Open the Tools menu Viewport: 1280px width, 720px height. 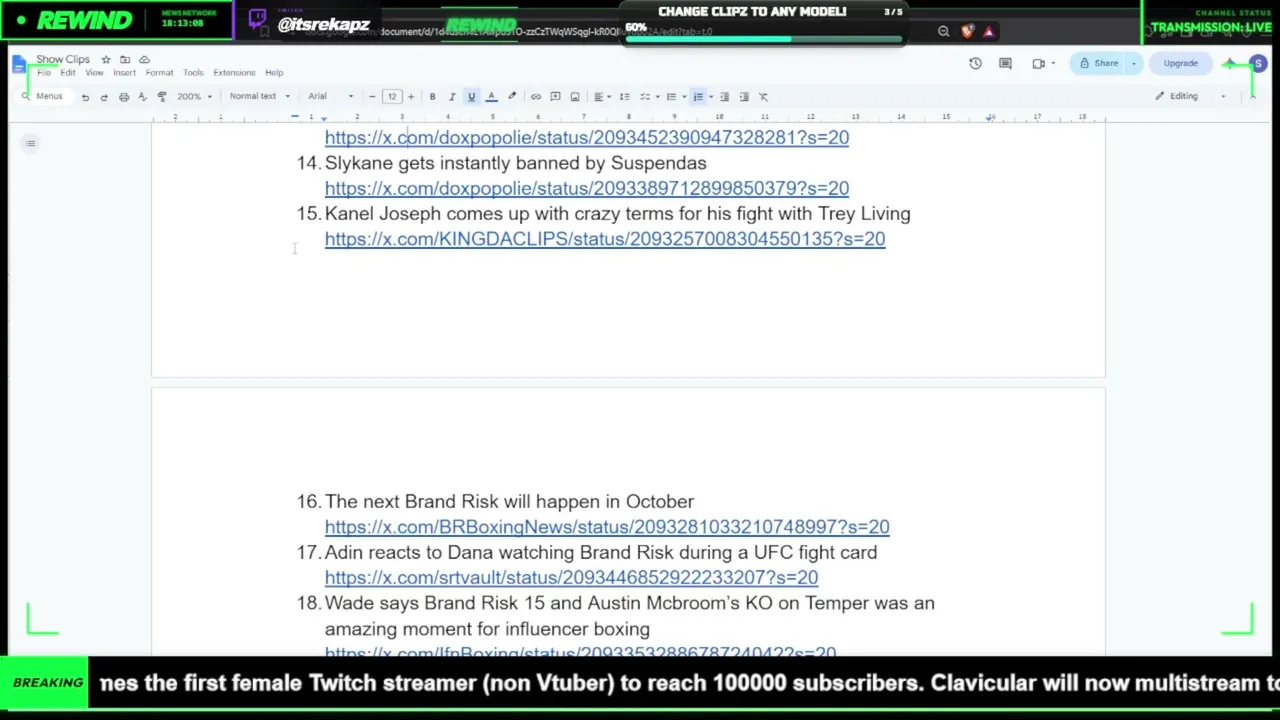click(x=193, y=73)
